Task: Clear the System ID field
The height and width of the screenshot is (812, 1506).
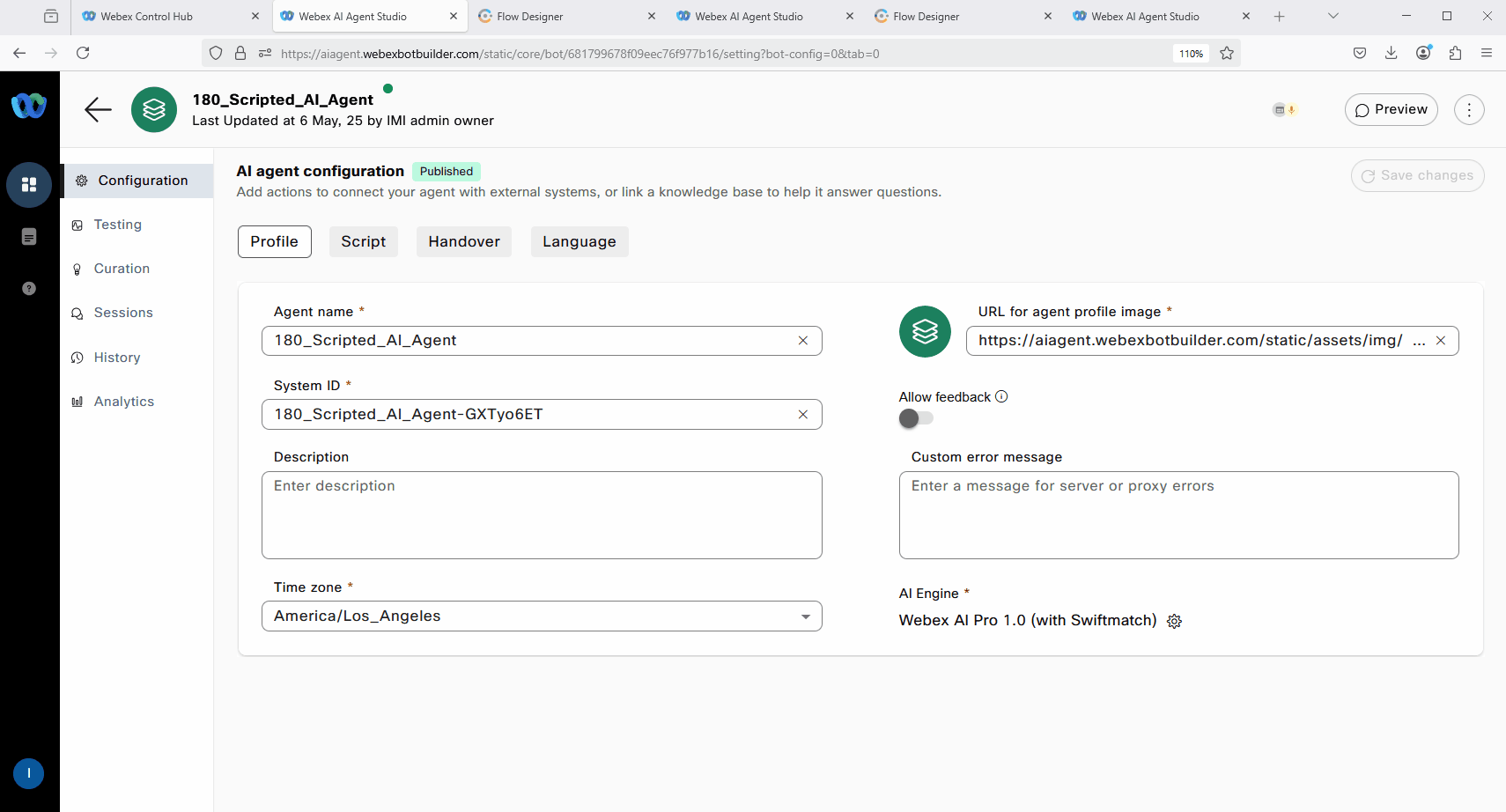Action: click(x=803, y=415)
